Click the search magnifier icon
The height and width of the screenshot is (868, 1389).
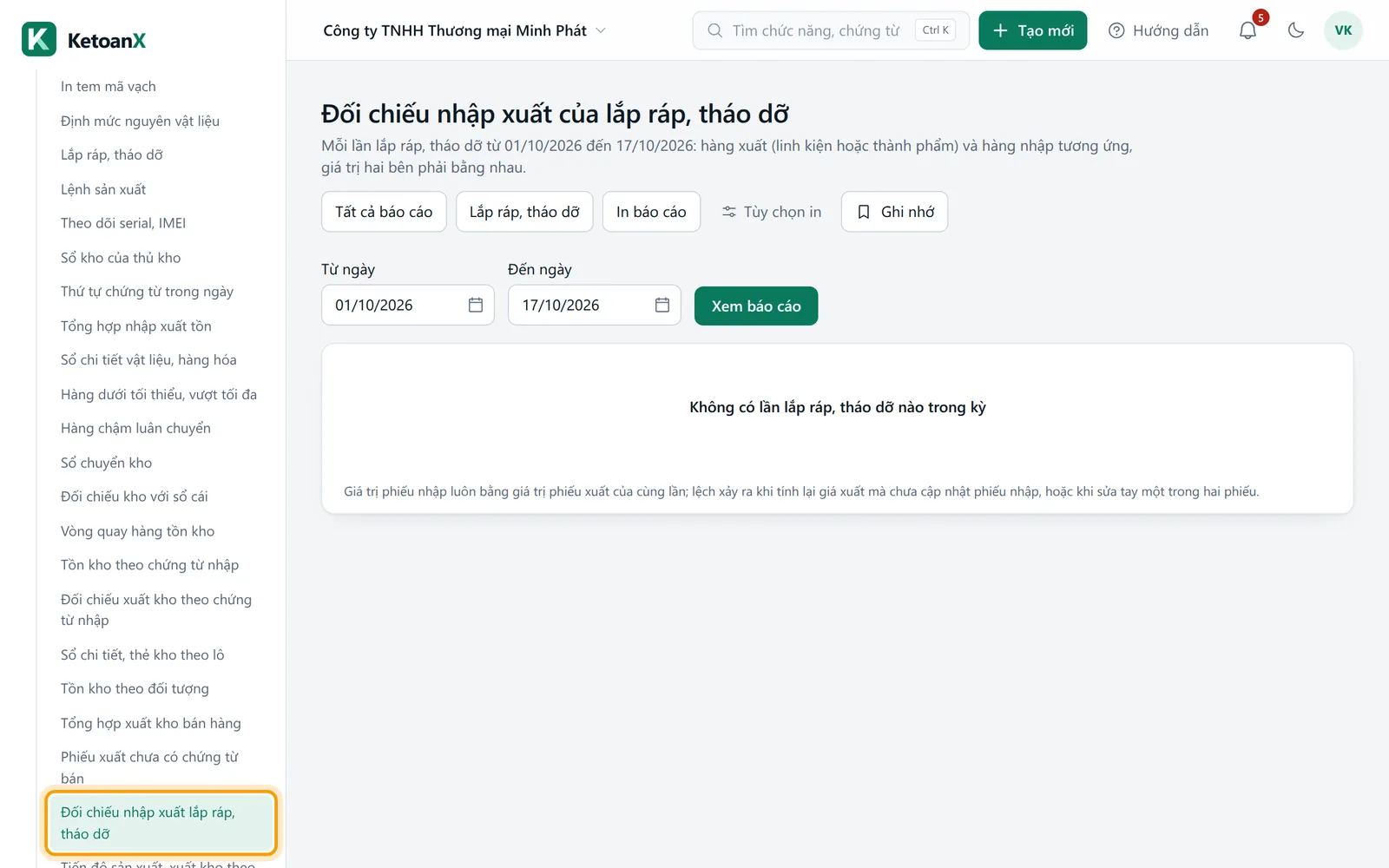point(714,30)
